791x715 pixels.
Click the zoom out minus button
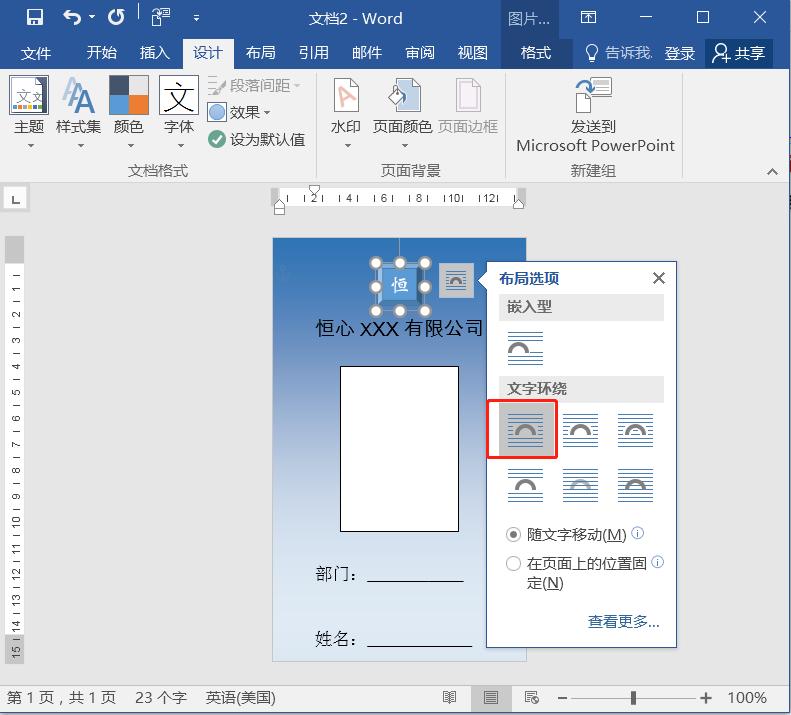pyautogui.click(x=562, y=698)
